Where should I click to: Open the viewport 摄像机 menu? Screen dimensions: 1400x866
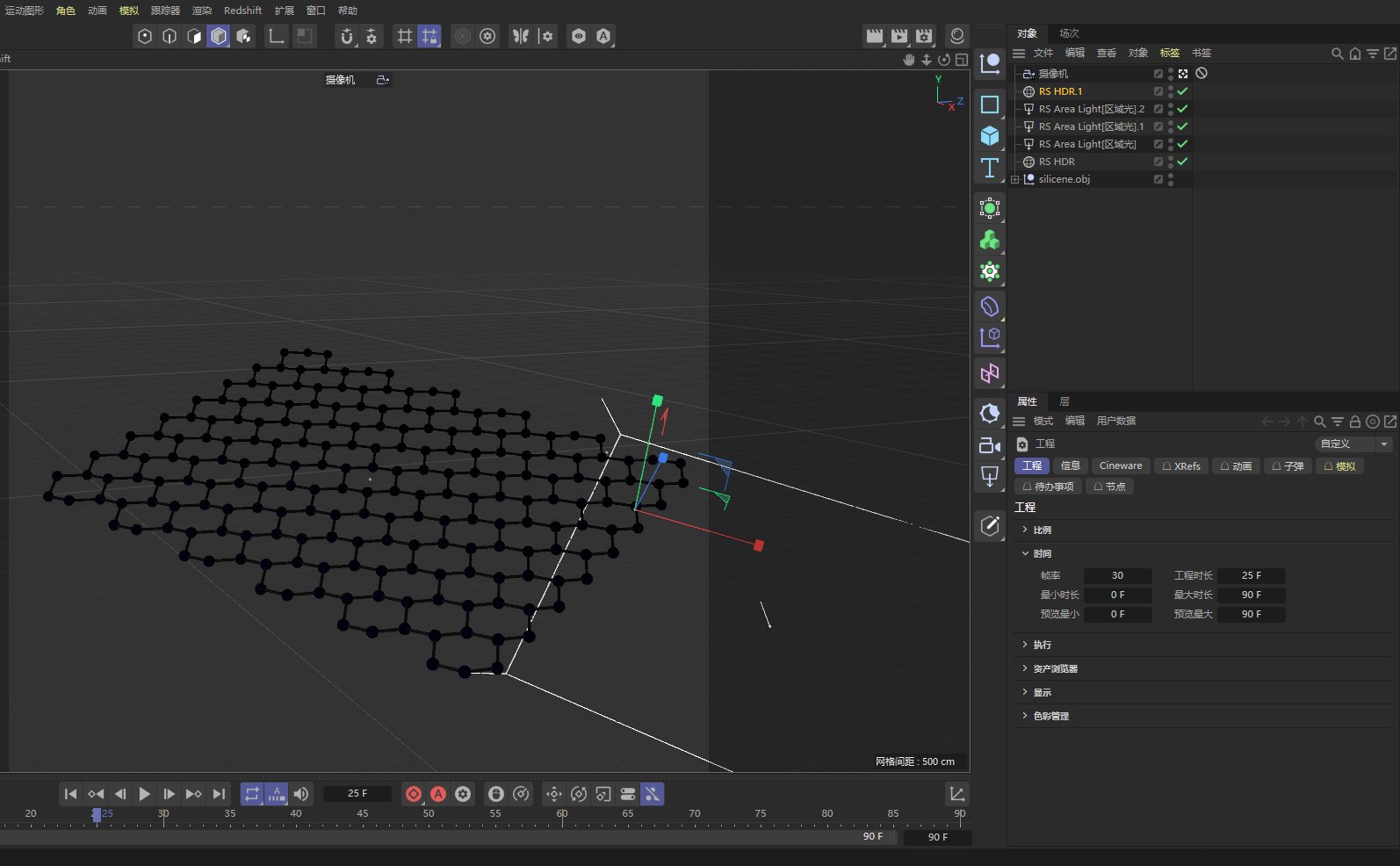[340, 80]
